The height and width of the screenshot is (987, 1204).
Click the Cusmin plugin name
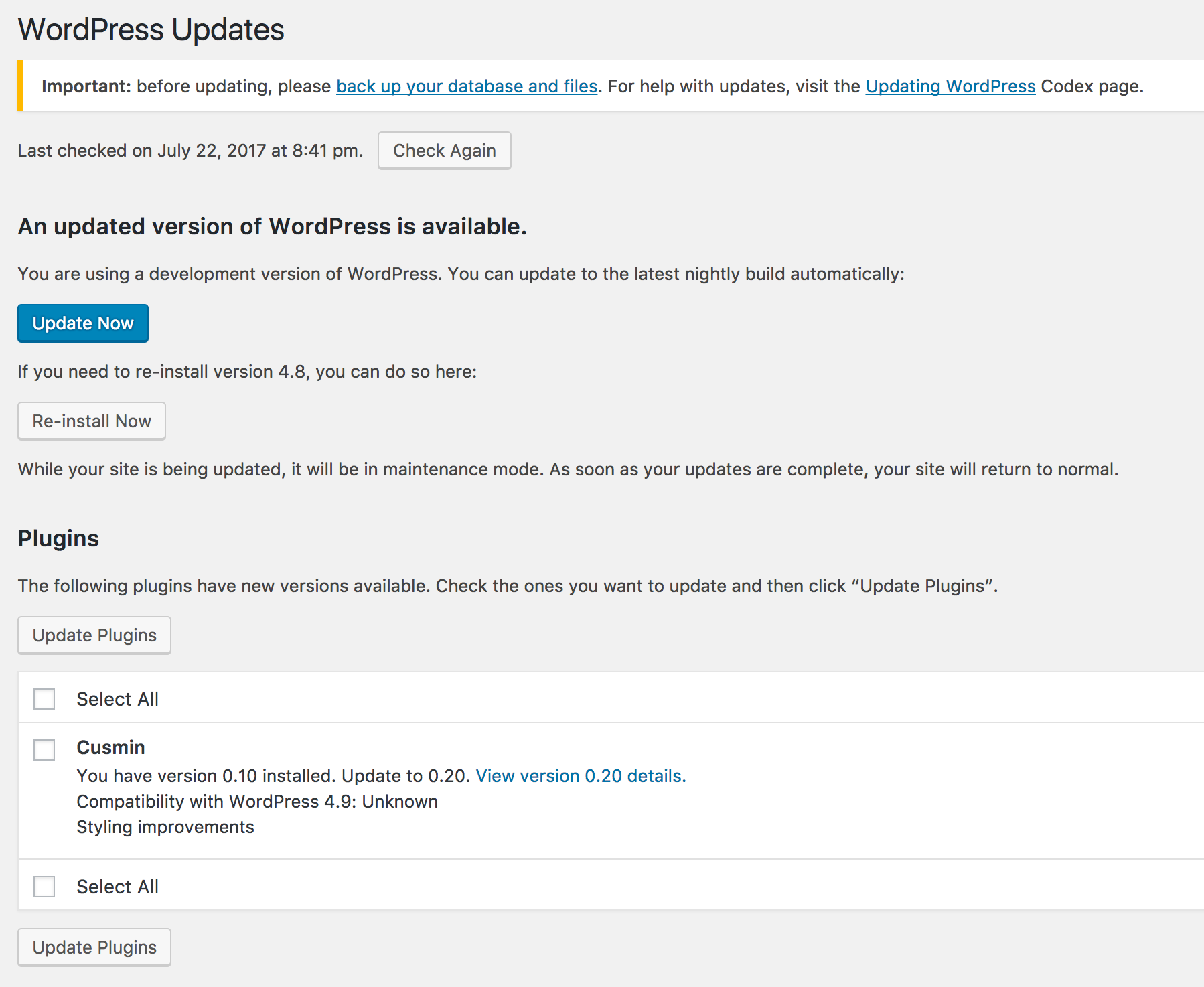(110, 747)
